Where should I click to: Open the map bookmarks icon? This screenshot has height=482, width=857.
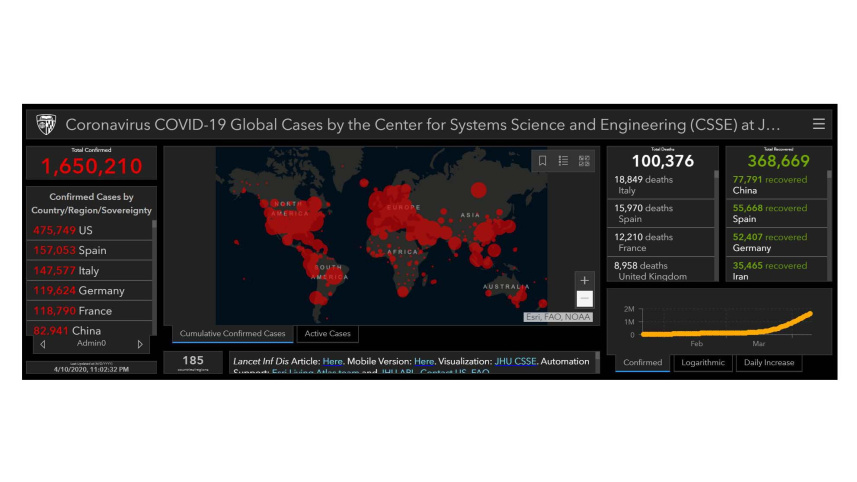point(542,160)
